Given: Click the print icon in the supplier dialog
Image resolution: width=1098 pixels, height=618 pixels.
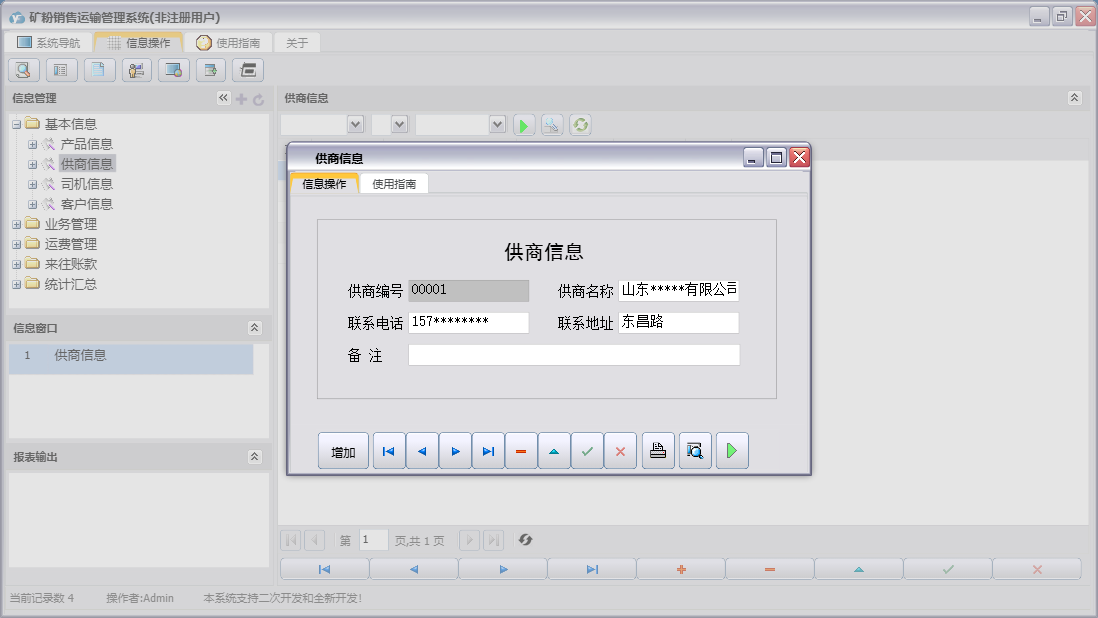Looking at the screenshot, I should 657,451.
